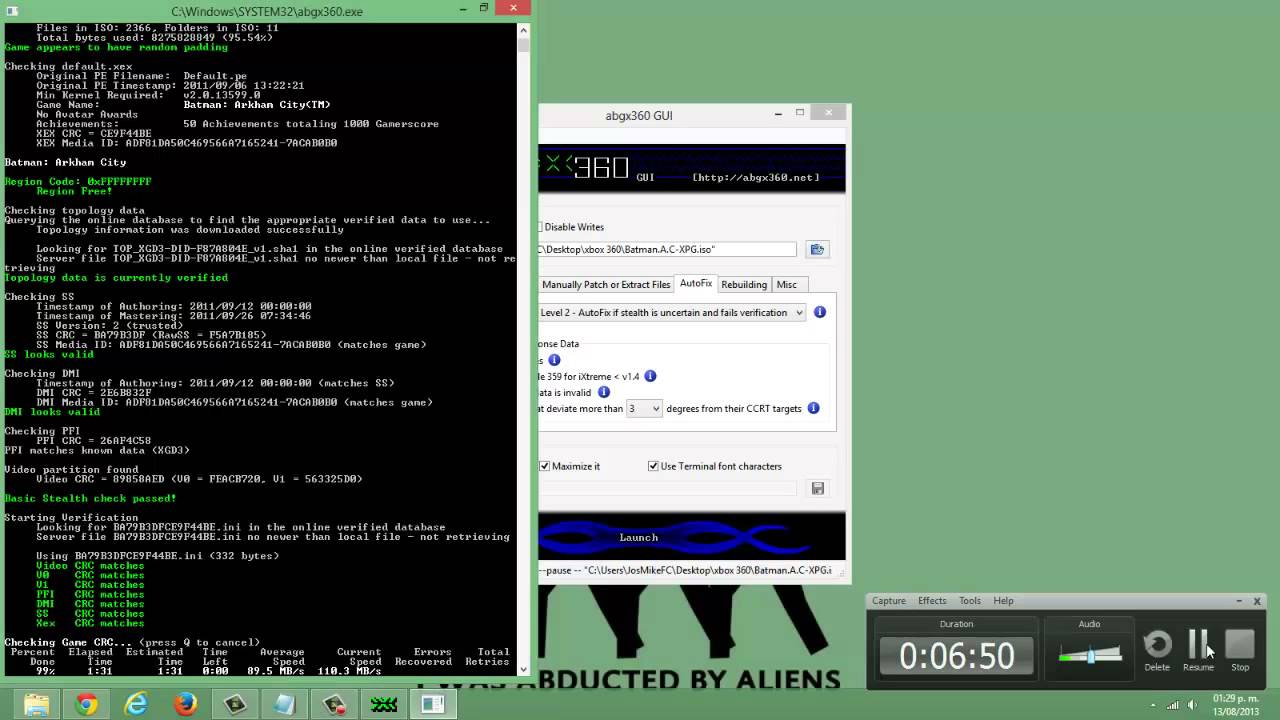Click 'Region Free!' in the console

tap(74, 191)
